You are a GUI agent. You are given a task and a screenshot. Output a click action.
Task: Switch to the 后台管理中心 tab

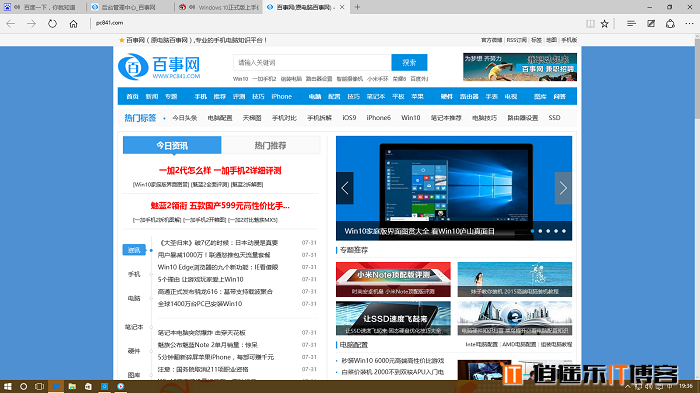[x=130, y=7]
